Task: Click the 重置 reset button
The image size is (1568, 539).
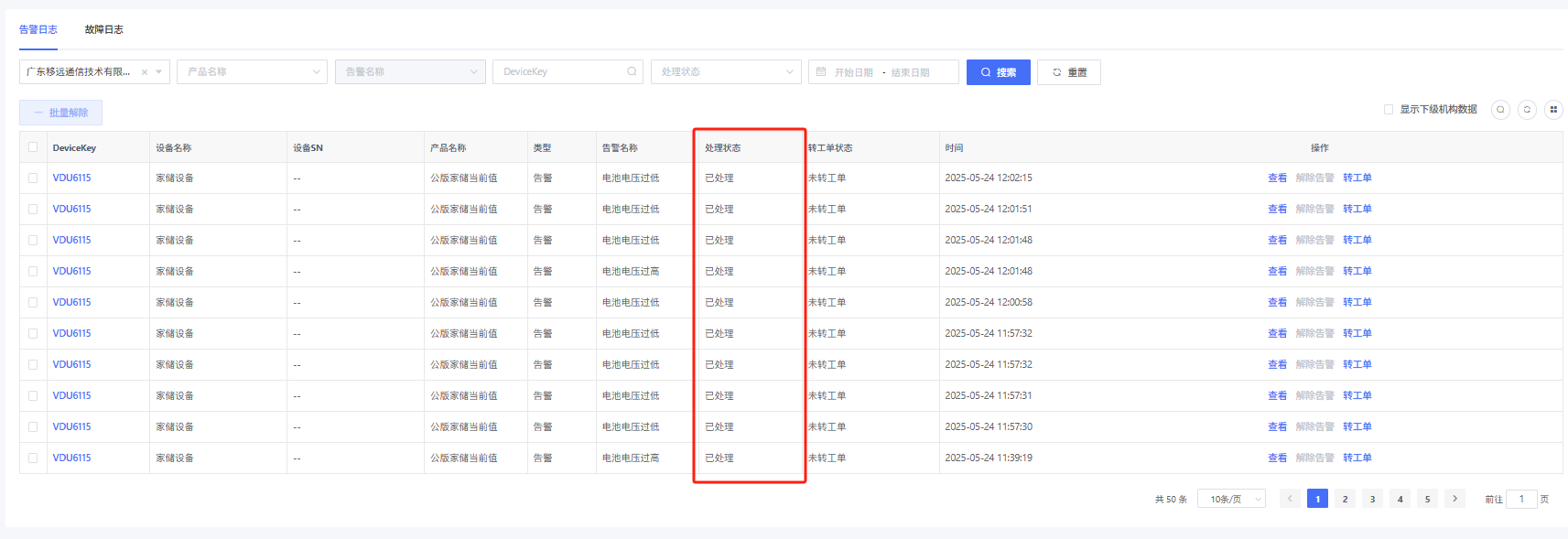Action: 1069,72
